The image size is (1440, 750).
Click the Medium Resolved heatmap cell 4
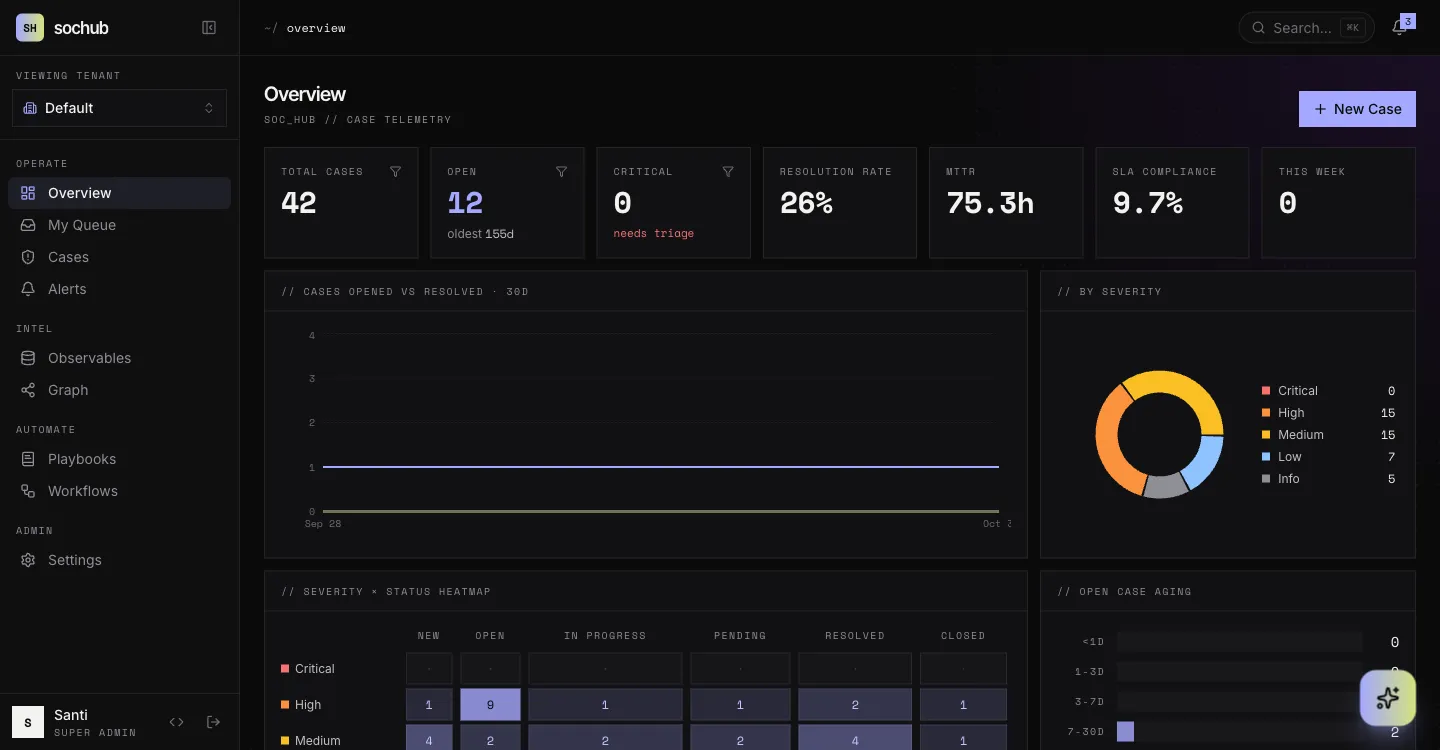tap(855, 740)
